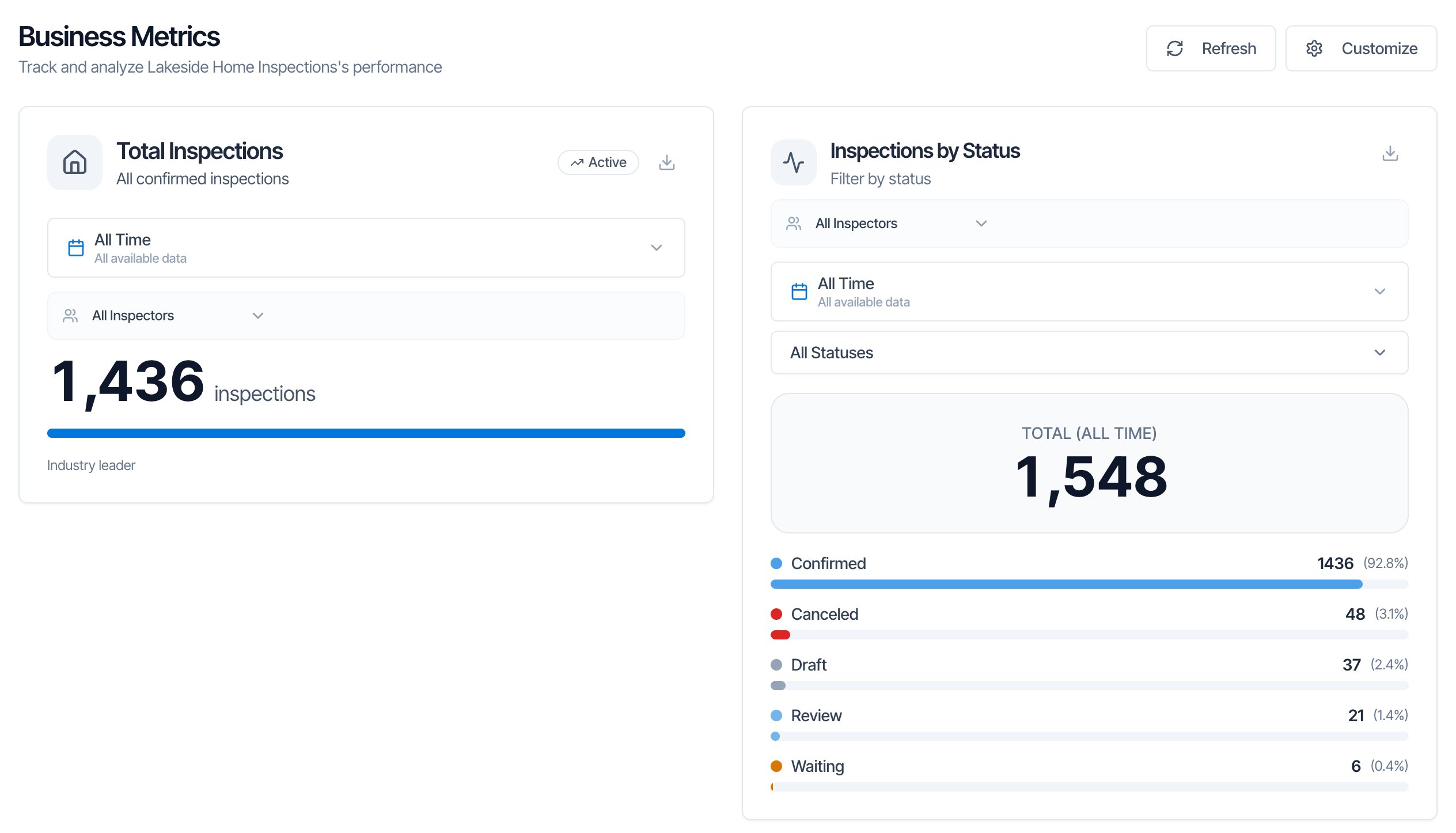Click calendar icon in Total Inspections card

(x=76, y=248)
